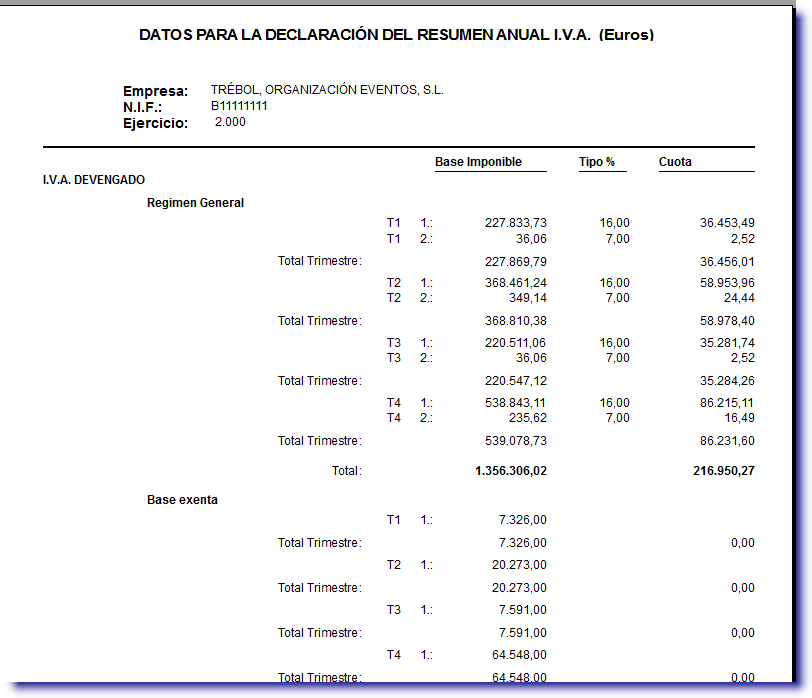Click the grand total cuota 216.950,27
The width and height of the screenshot is (812, 698).
click(x=724, y=471)
